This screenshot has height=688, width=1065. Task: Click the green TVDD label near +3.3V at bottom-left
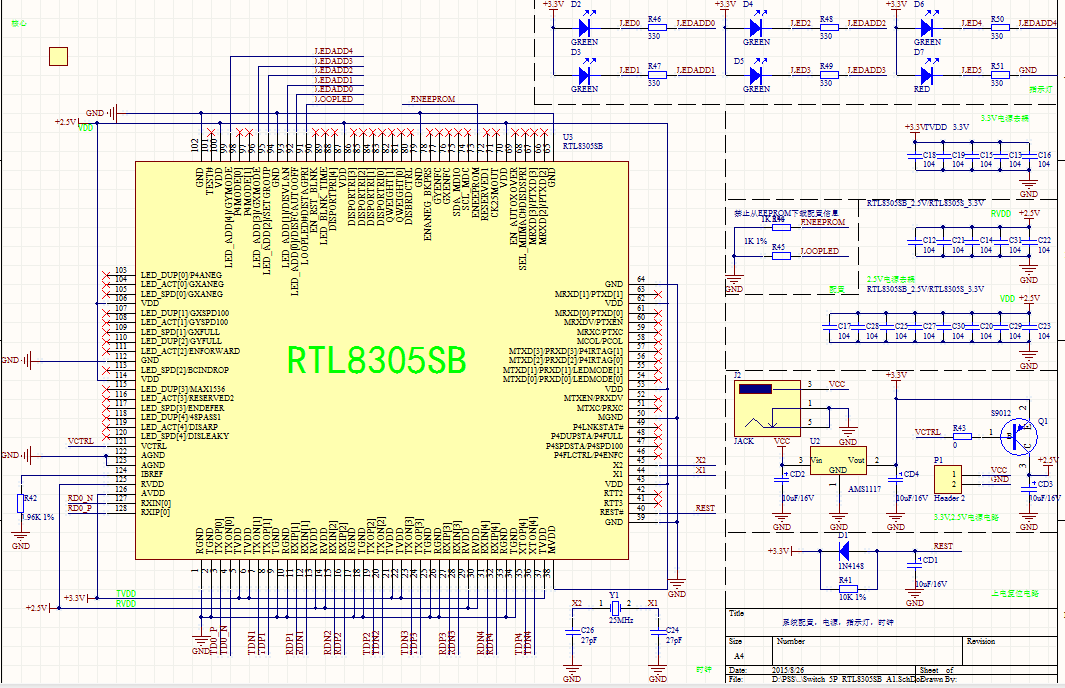click(126, 594)
